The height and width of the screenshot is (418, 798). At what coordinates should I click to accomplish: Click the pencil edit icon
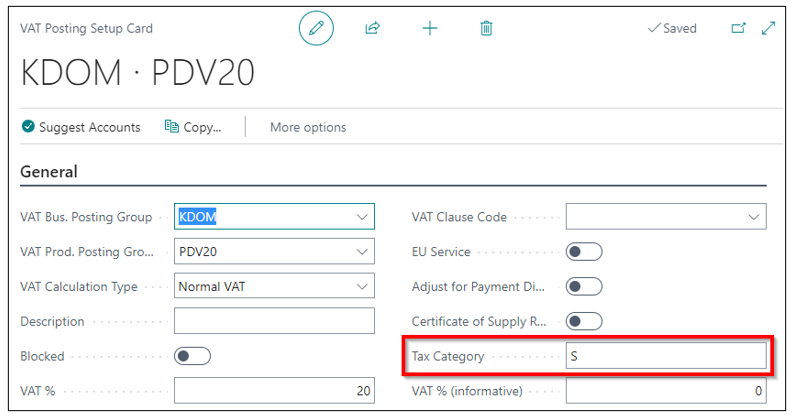pos(316,28)
